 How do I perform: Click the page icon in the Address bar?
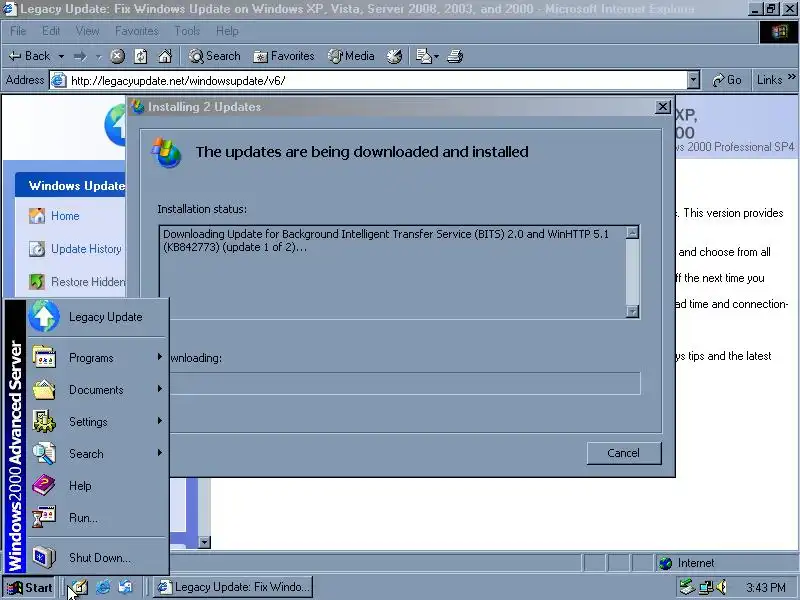pos(59,80)
